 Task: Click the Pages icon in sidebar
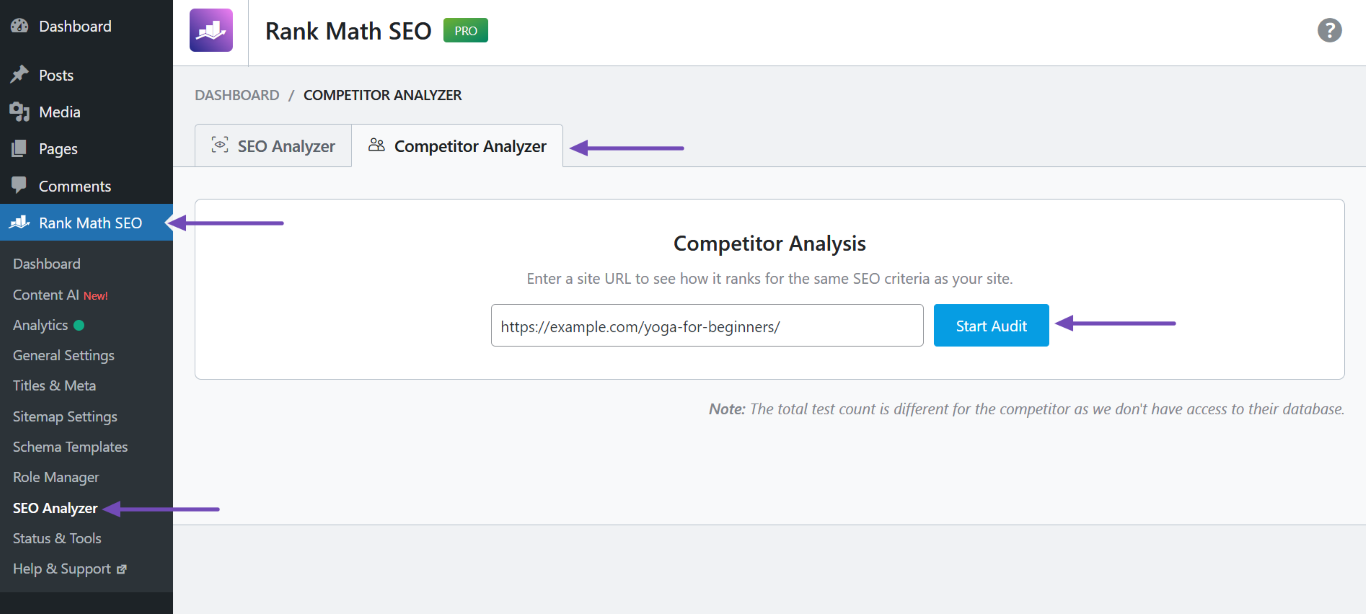pos(19,149)
